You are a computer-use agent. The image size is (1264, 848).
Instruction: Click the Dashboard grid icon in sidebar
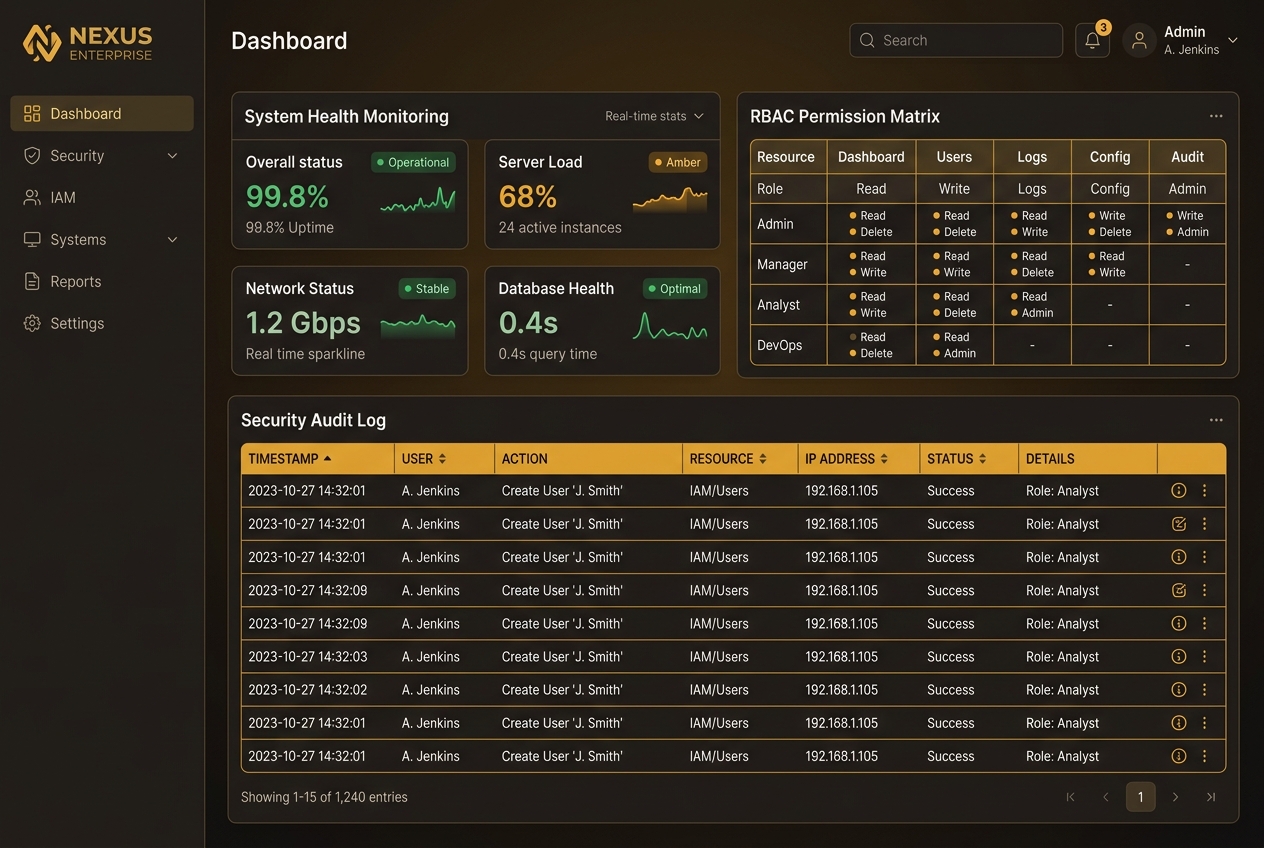click(x=32, y=114)
